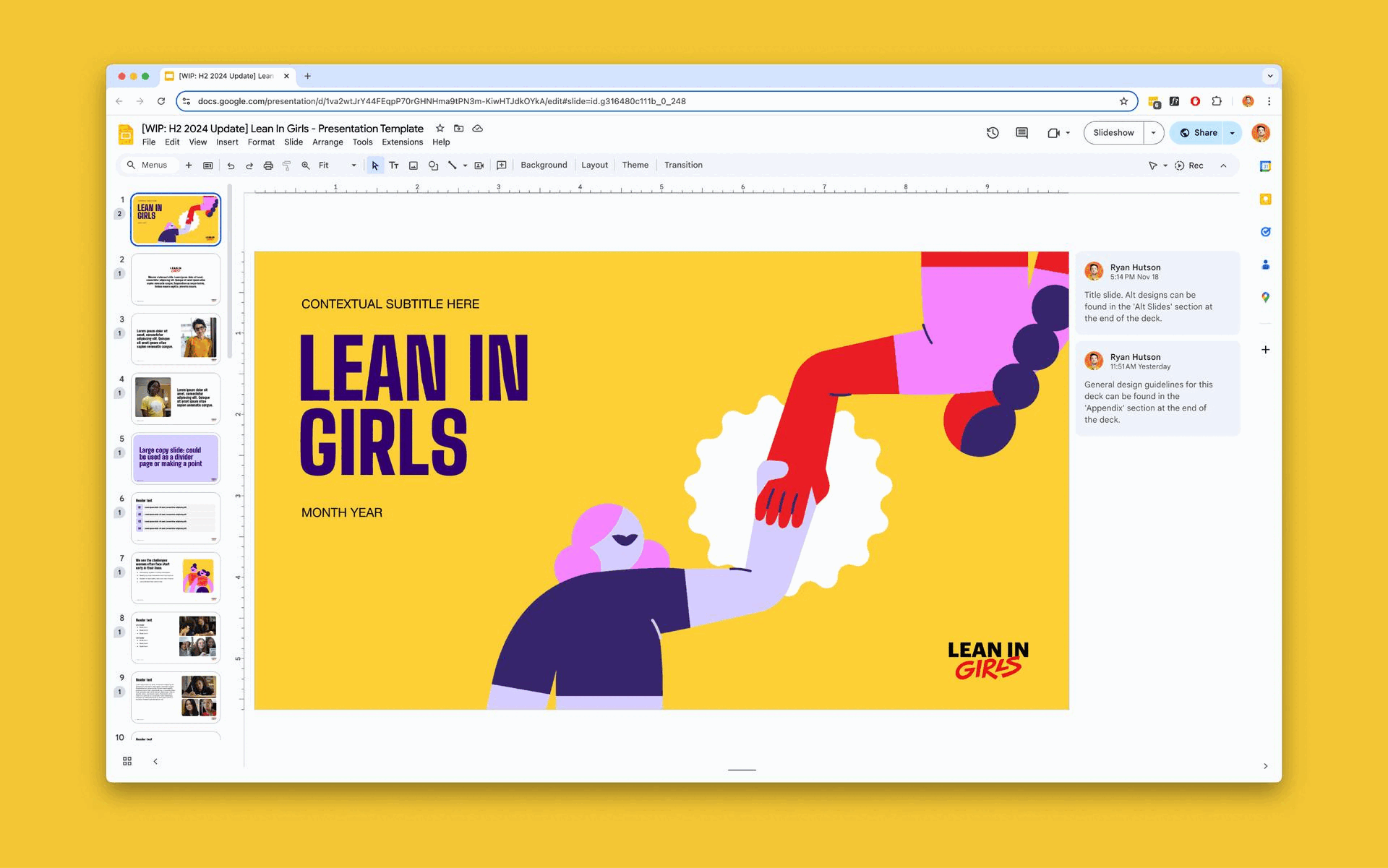Click the undo icon
Image resolution: width=1388 pixels, height=868 pixels.
pos(231,166)
